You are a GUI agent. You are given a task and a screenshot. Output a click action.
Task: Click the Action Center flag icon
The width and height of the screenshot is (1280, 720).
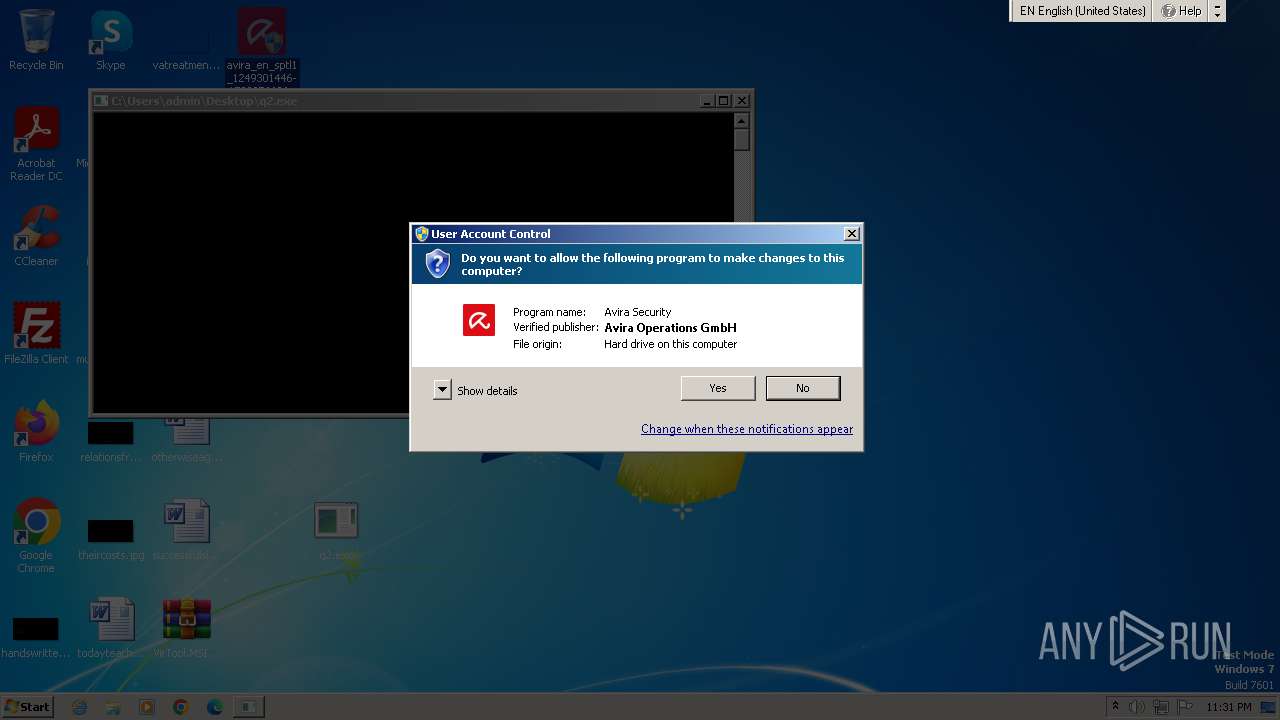[1185, 707]
